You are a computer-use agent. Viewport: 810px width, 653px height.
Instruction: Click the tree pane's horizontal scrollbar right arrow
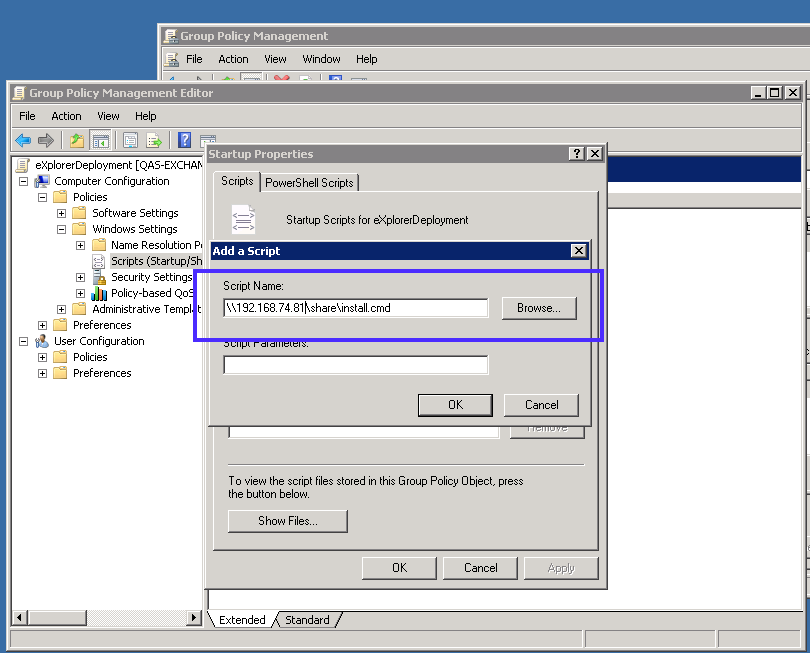tap(194, 617)
